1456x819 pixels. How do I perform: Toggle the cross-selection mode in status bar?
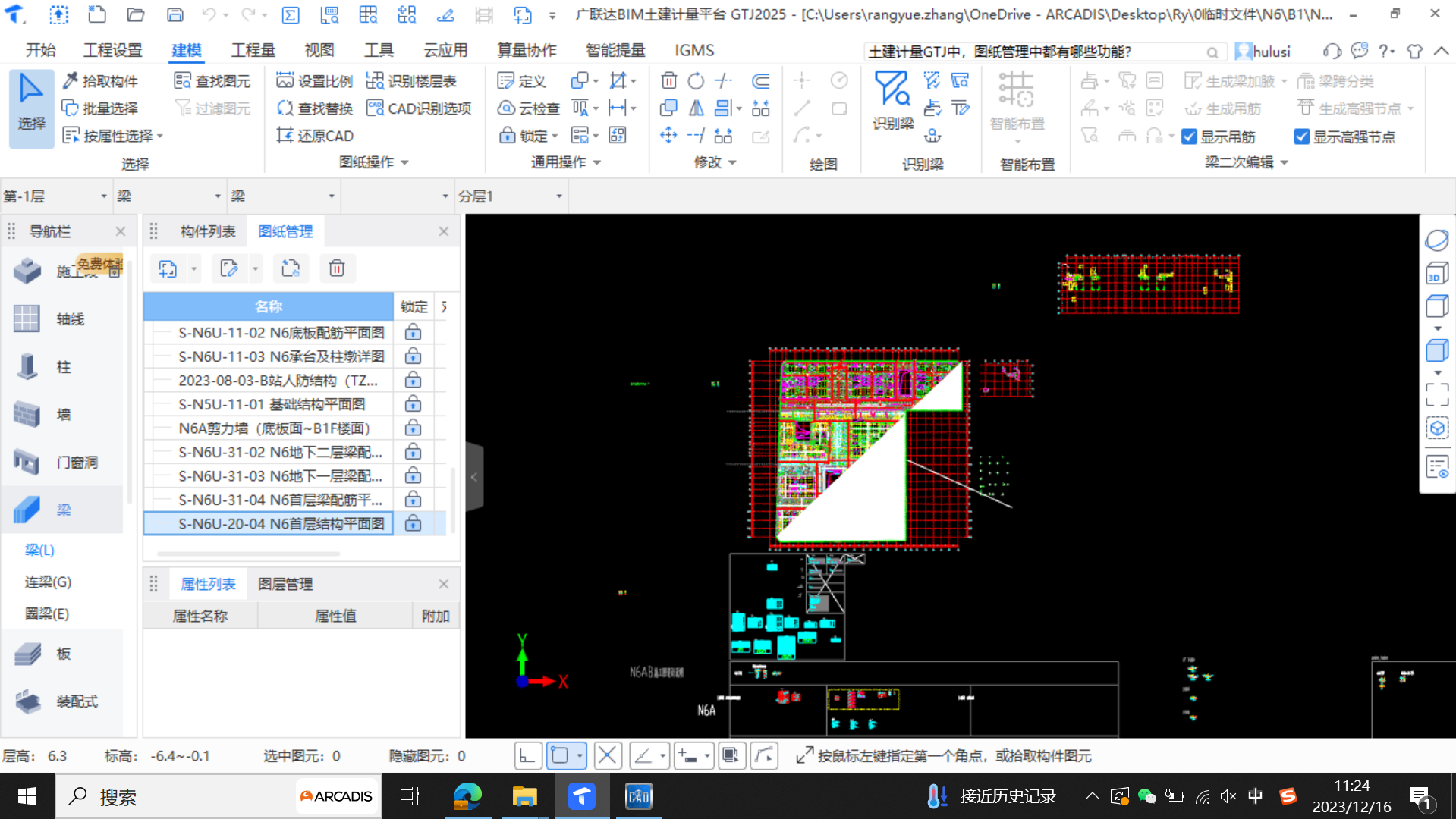(x=607, y=755)
